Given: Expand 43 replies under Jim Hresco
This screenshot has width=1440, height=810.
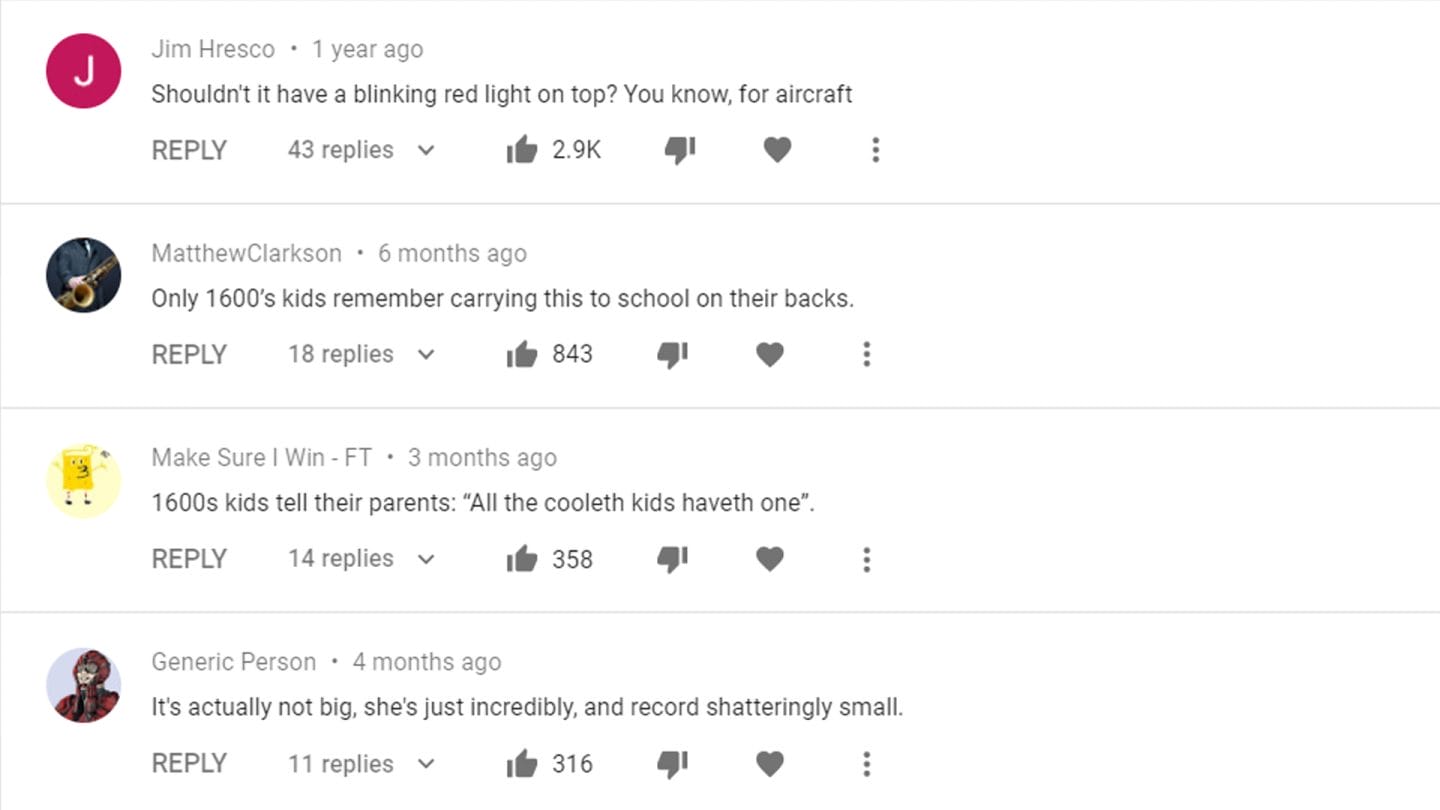Looking at the screenshot, I should click(361, 151).
